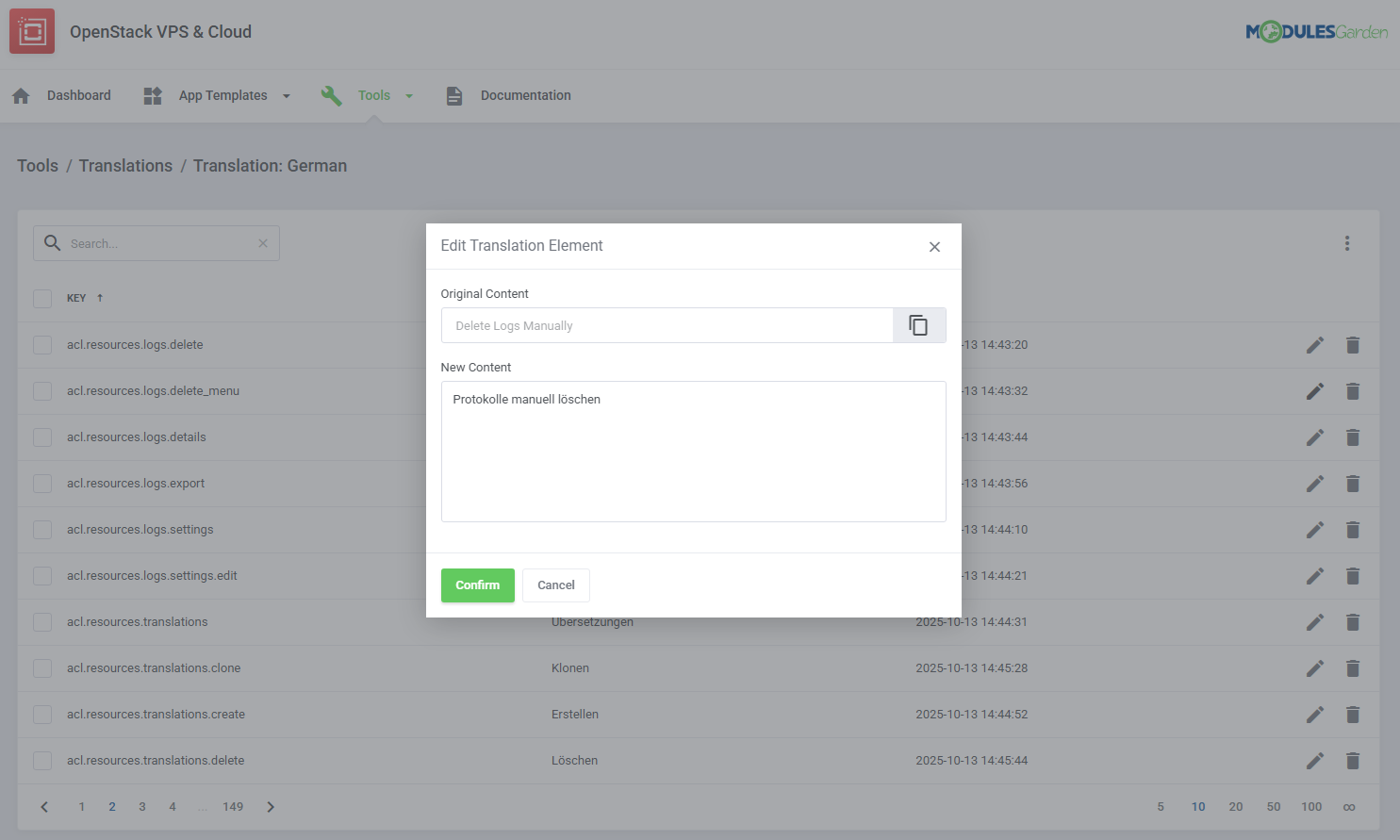Toggle the KEY column sort arrow
Screen dimensions: 1400x840
click(99, 297)
